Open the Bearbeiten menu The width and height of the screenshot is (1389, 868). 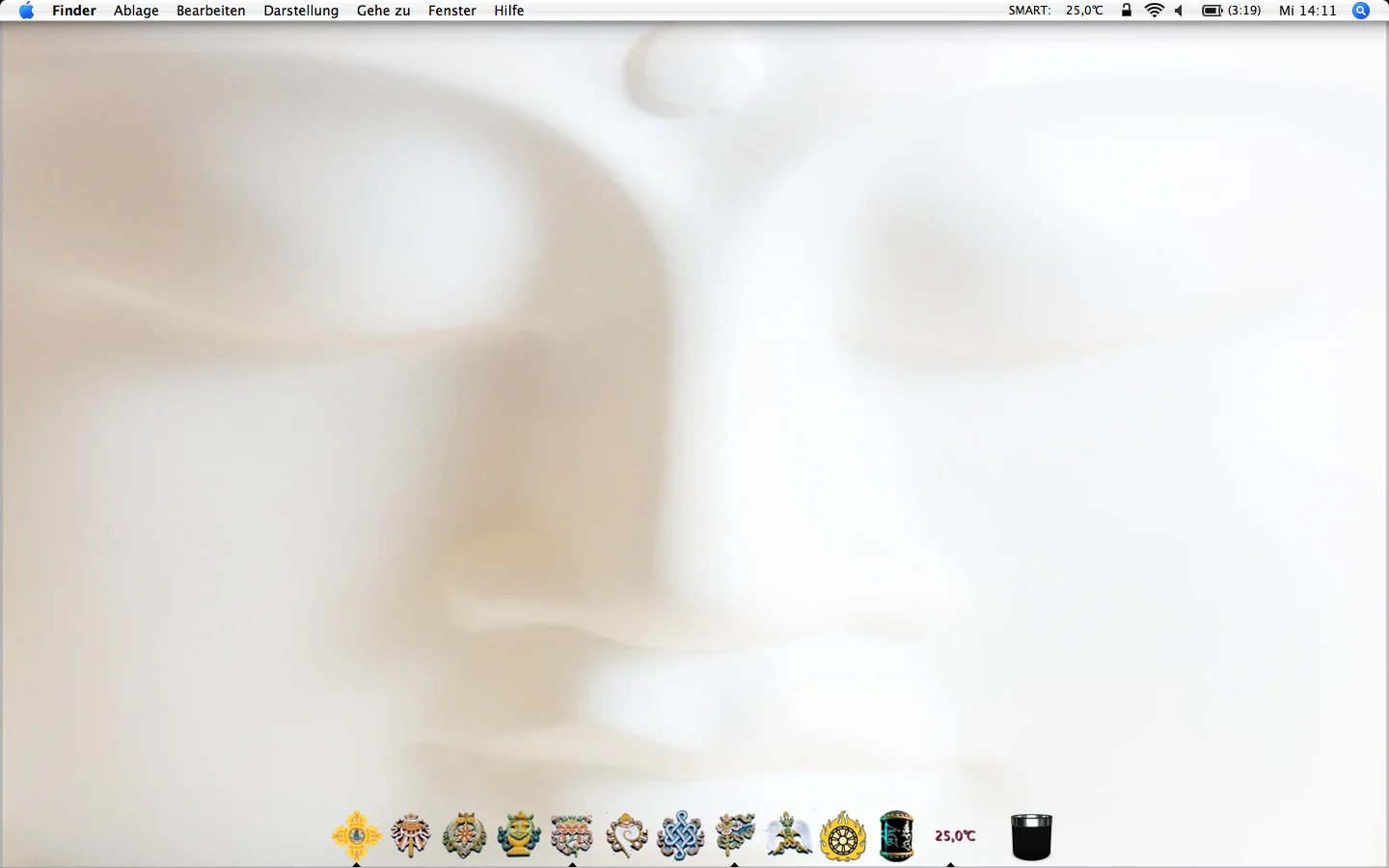[x=210, y=11]
